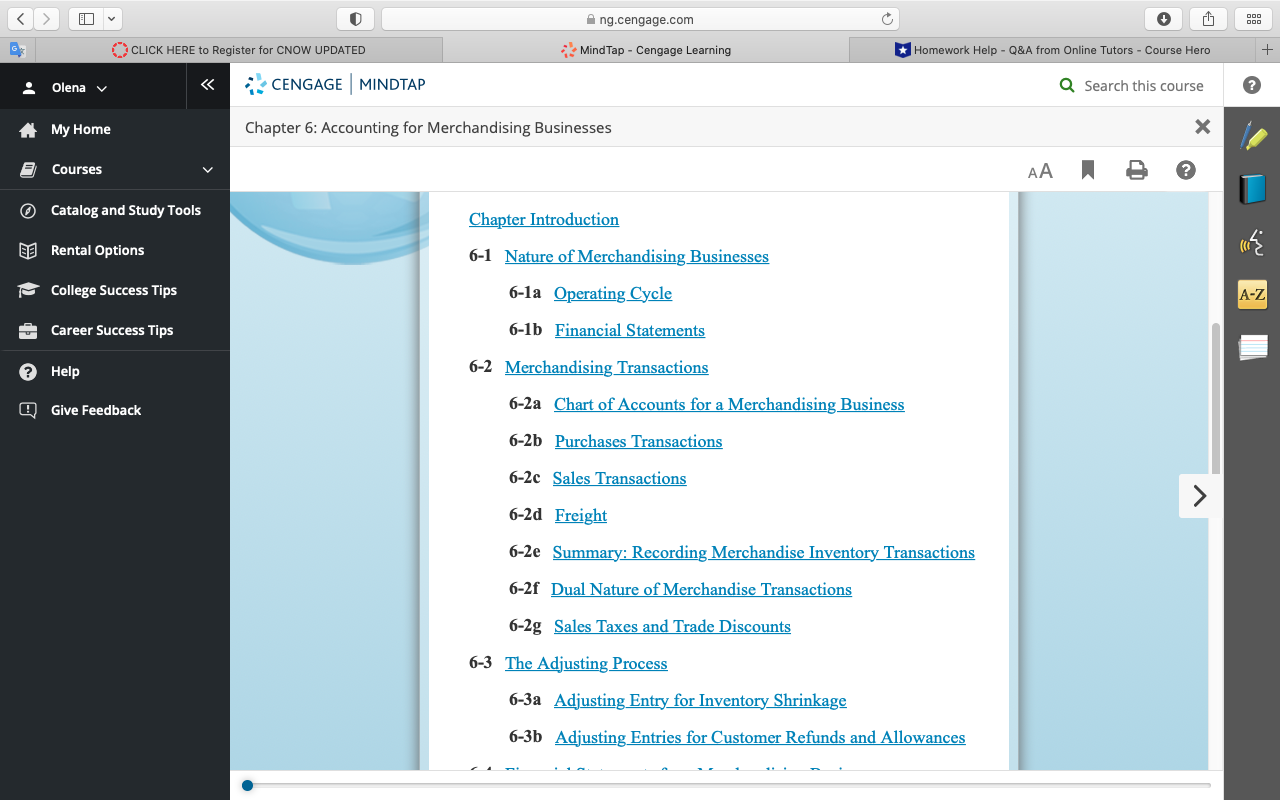The height and width of the screenshot is (800, 1280).
Task: Click the reading progress slider handle
Action: [x=247, y=785]
